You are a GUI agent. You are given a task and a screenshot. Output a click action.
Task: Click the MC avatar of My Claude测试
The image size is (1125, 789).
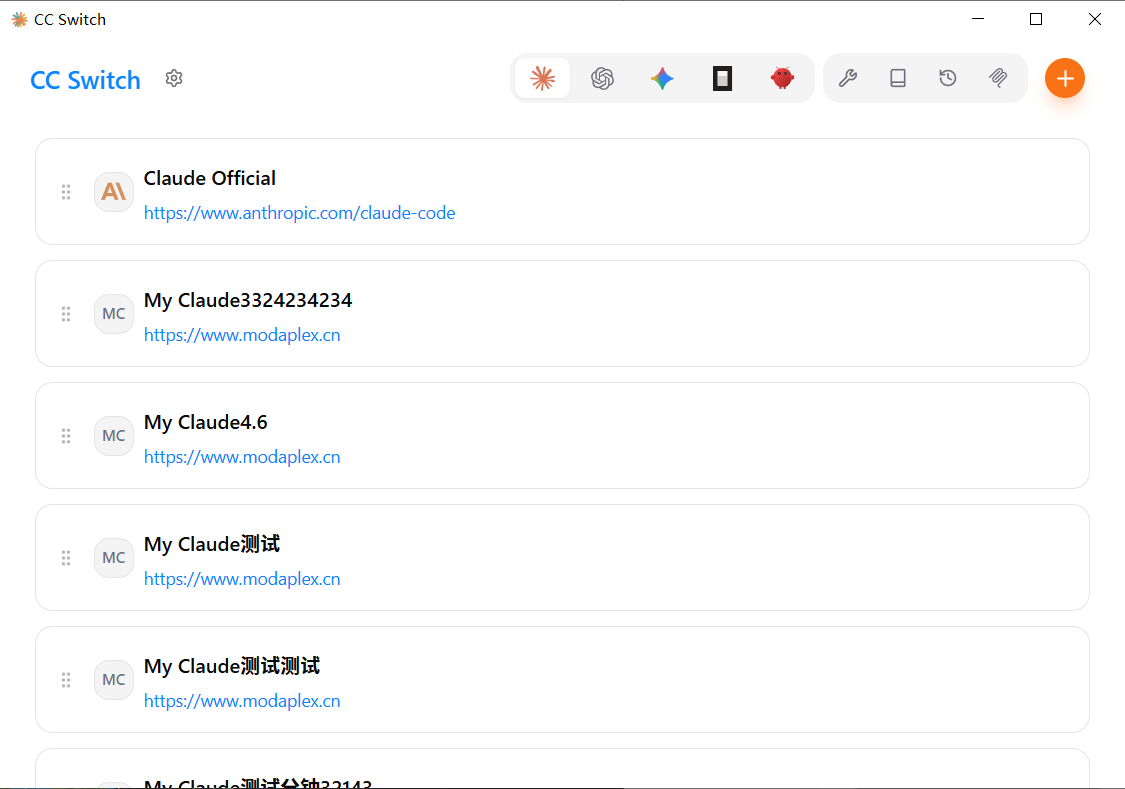pos(113,557)
